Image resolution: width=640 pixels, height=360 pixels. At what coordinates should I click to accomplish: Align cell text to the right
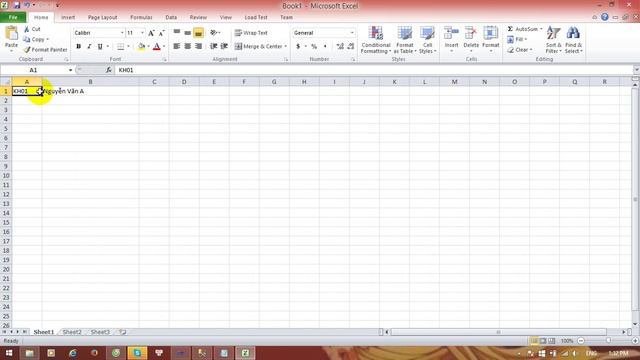[198, 46]
